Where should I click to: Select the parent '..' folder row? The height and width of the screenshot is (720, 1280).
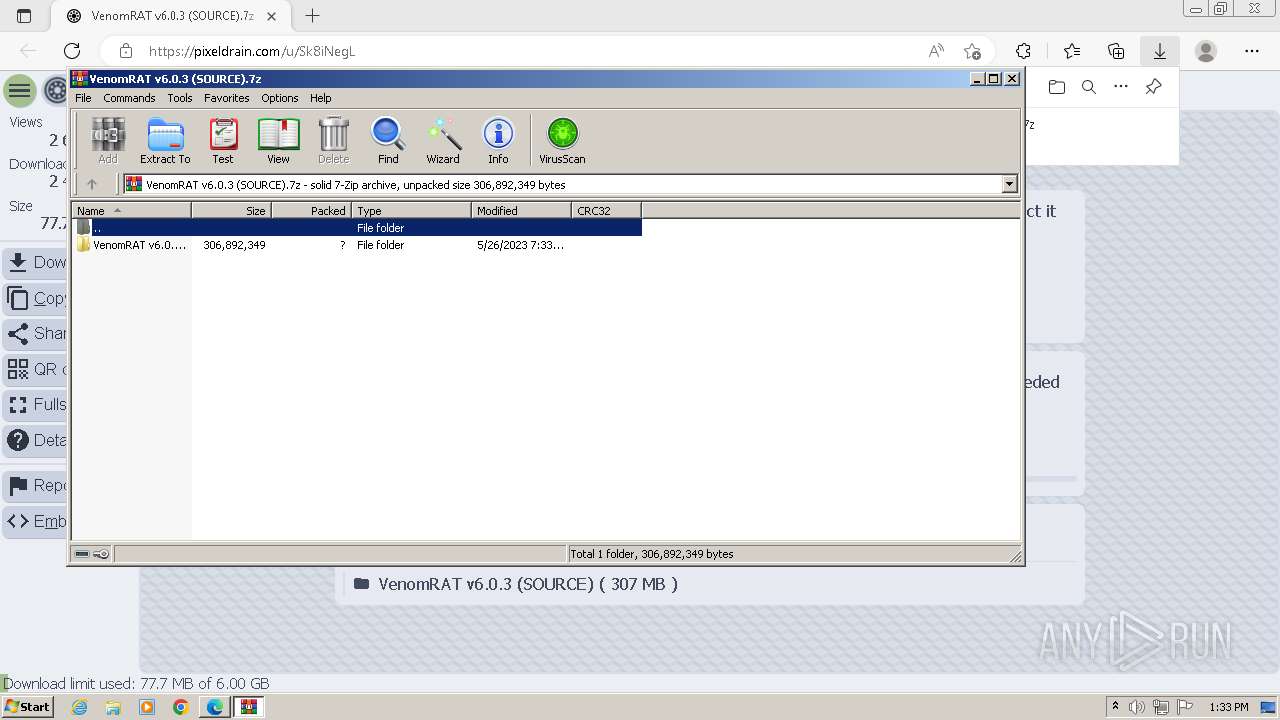357,228
